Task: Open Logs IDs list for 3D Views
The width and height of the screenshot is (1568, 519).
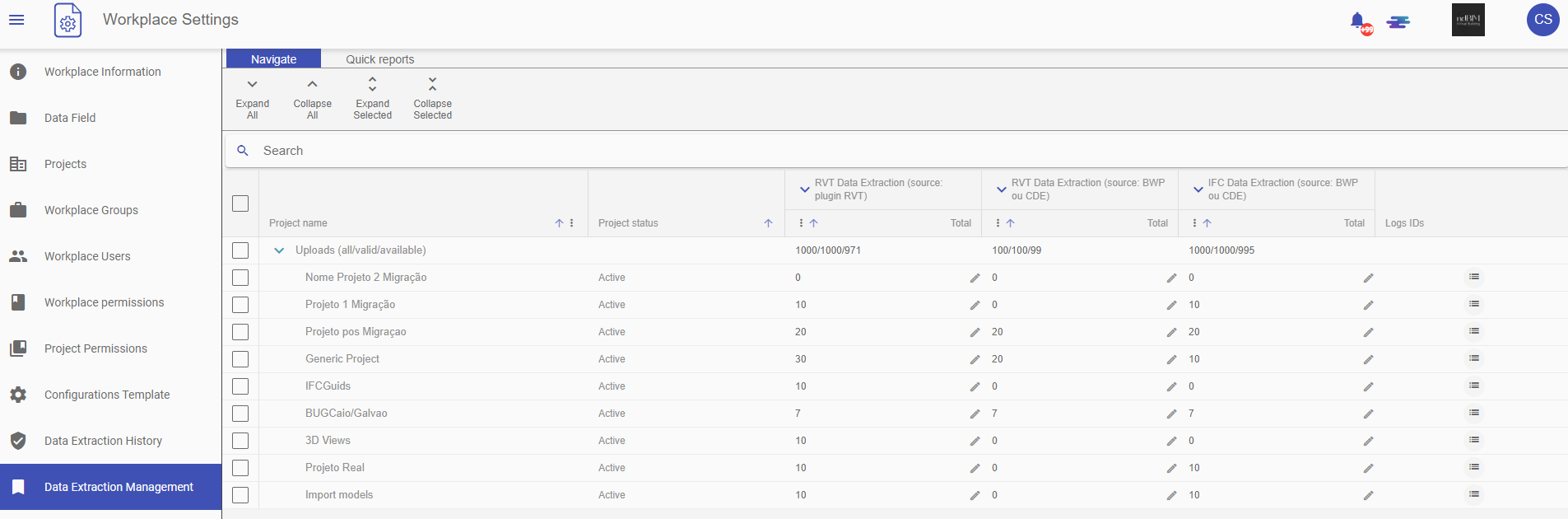Action: 1473,440
